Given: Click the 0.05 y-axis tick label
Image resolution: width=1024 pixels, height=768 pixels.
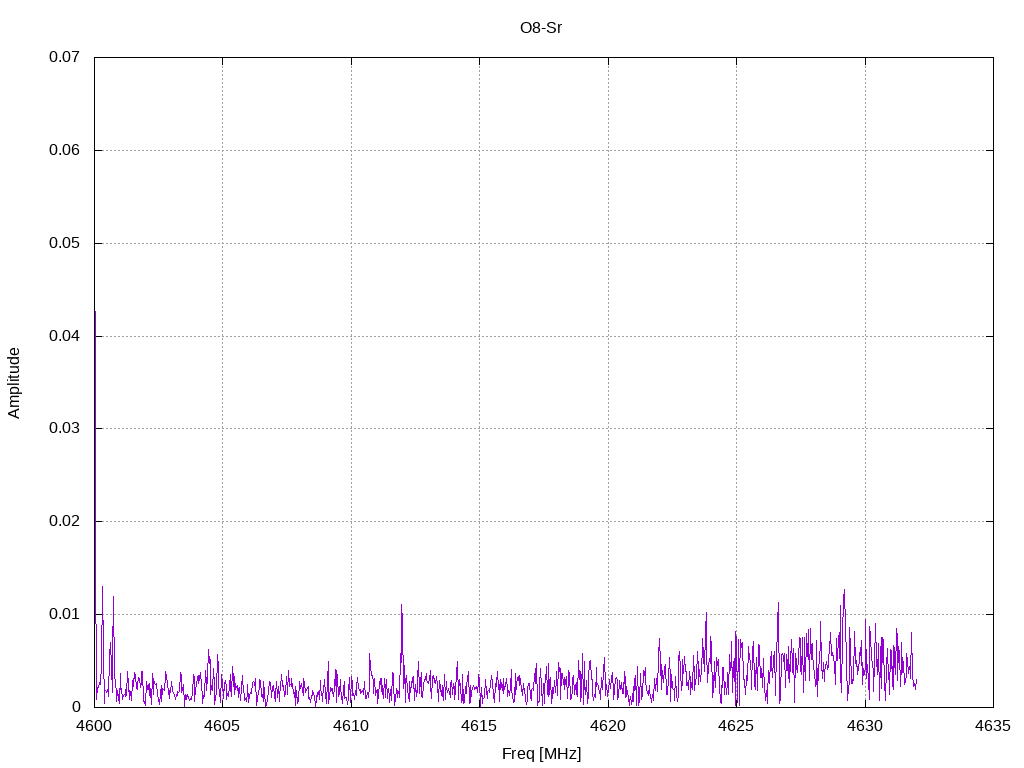Looking at the screenshot, I should pyautogui.click(x=64, y=243).
